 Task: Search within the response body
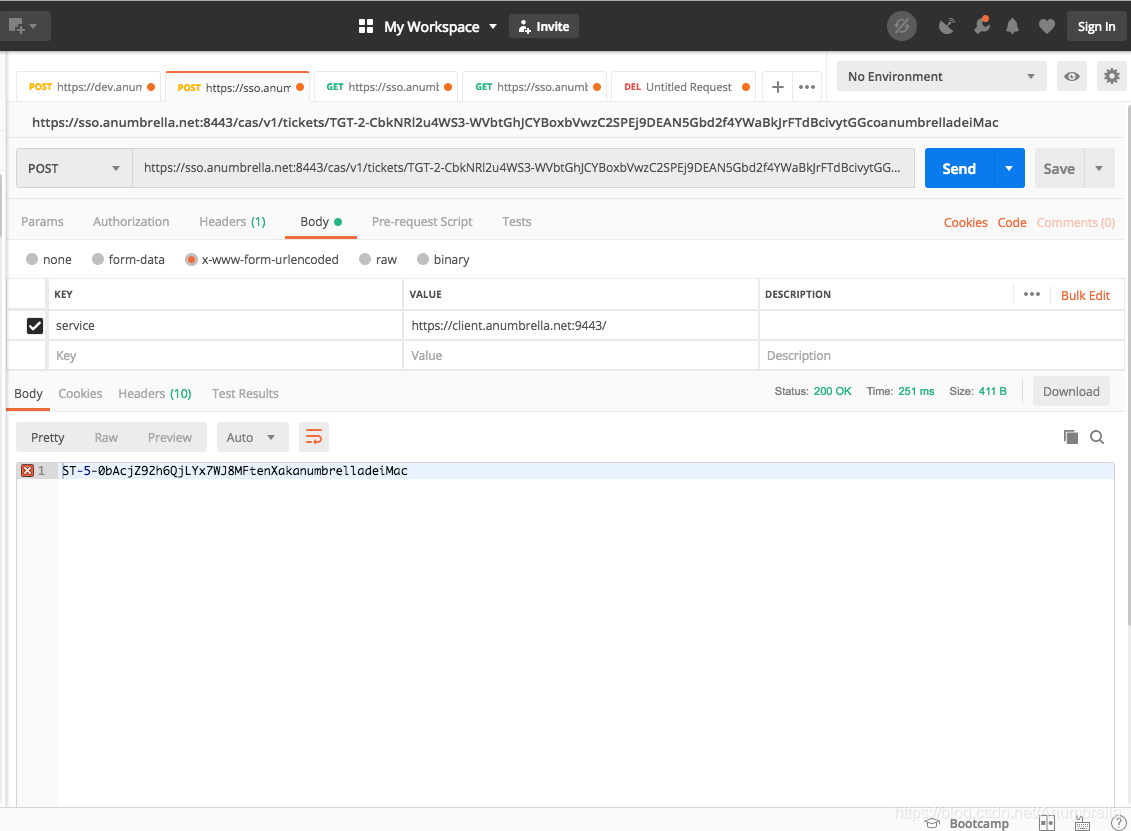[1097, 437]
